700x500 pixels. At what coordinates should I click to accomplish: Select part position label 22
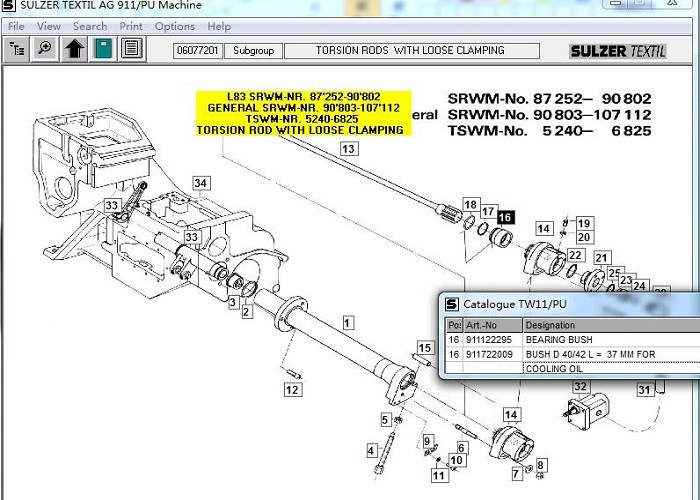(575, 255)
